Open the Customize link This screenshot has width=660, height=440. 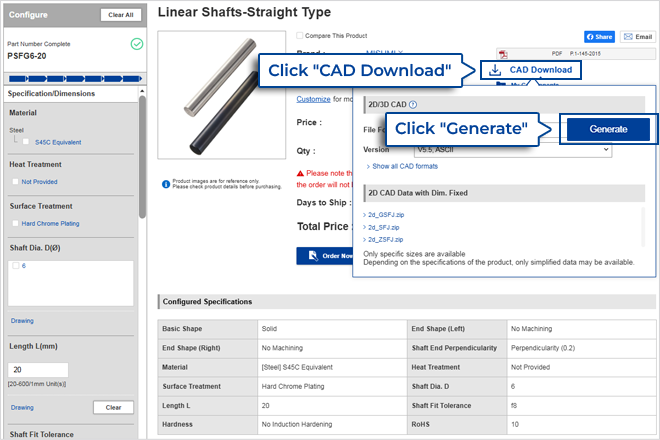[313, 99]
